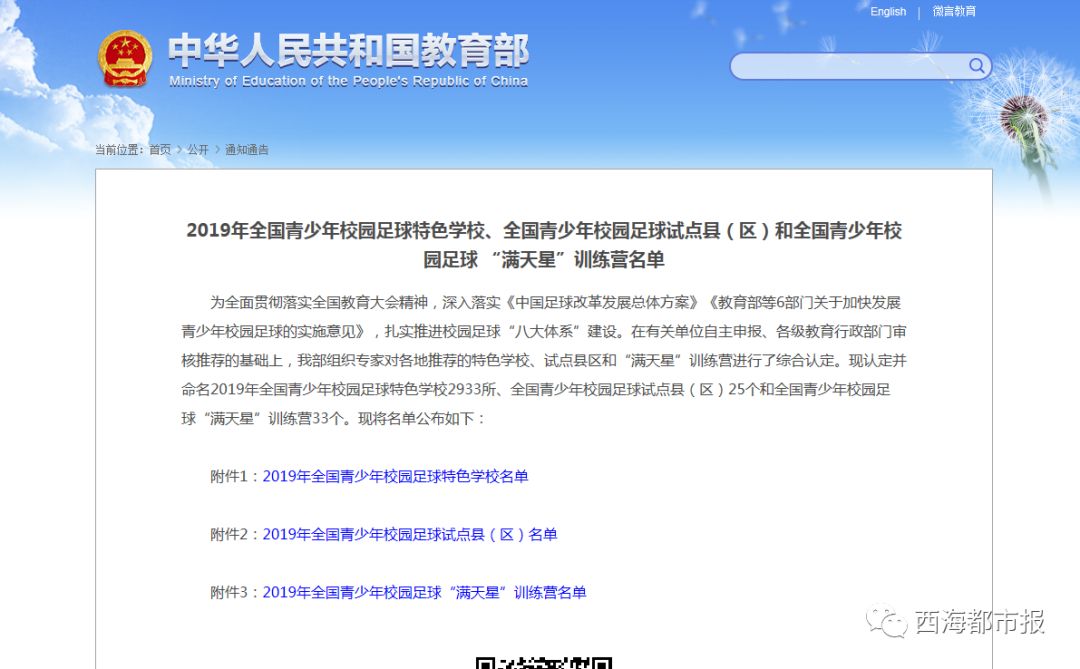Image resolution: width=1080 pixels, height=669 pixels.
Task: Click the separator between English and 微言教育
Action: [917, 12]
